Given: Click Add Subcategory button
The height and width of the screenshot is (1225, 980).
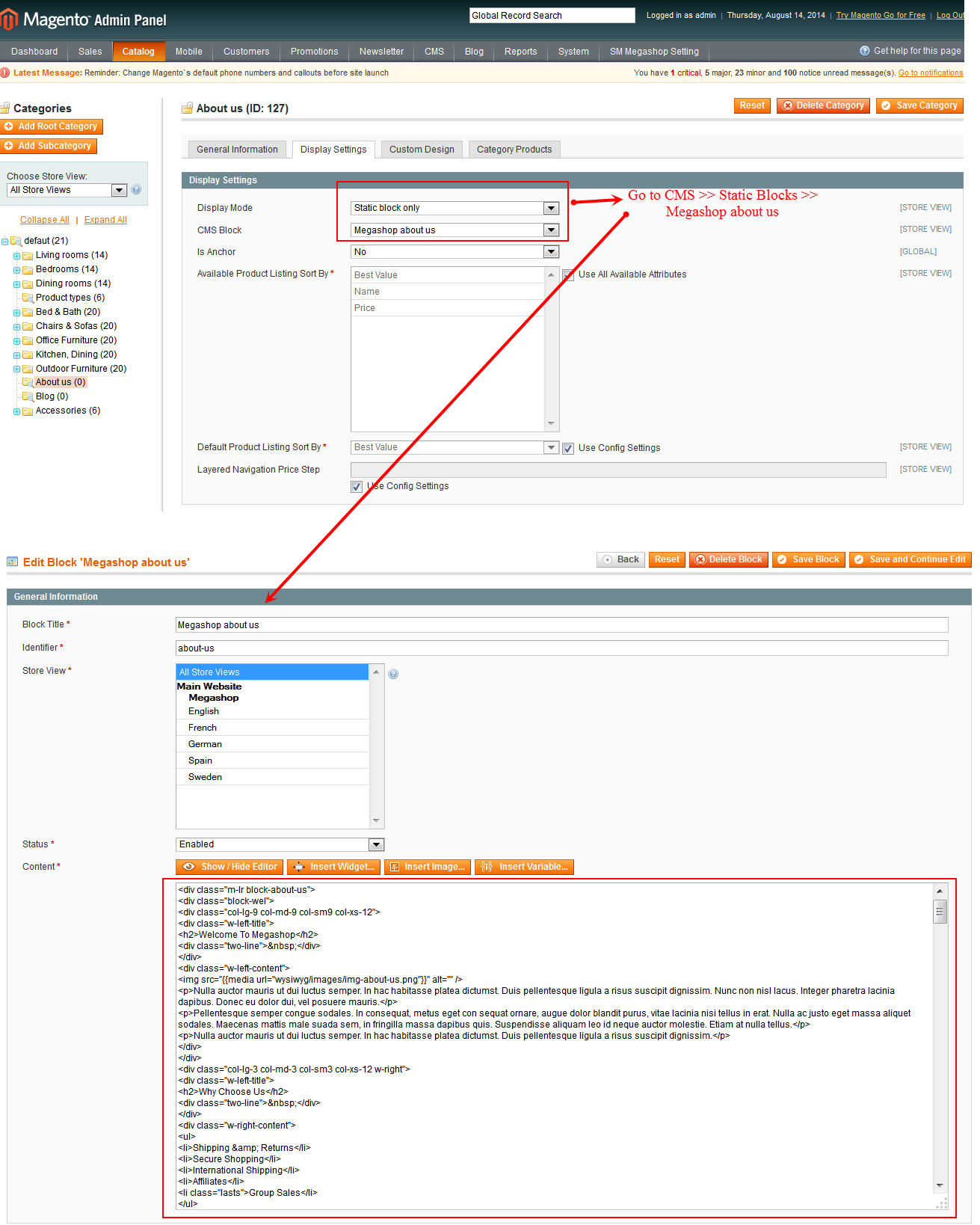Looking at the screenshot, I should [49, 146].
